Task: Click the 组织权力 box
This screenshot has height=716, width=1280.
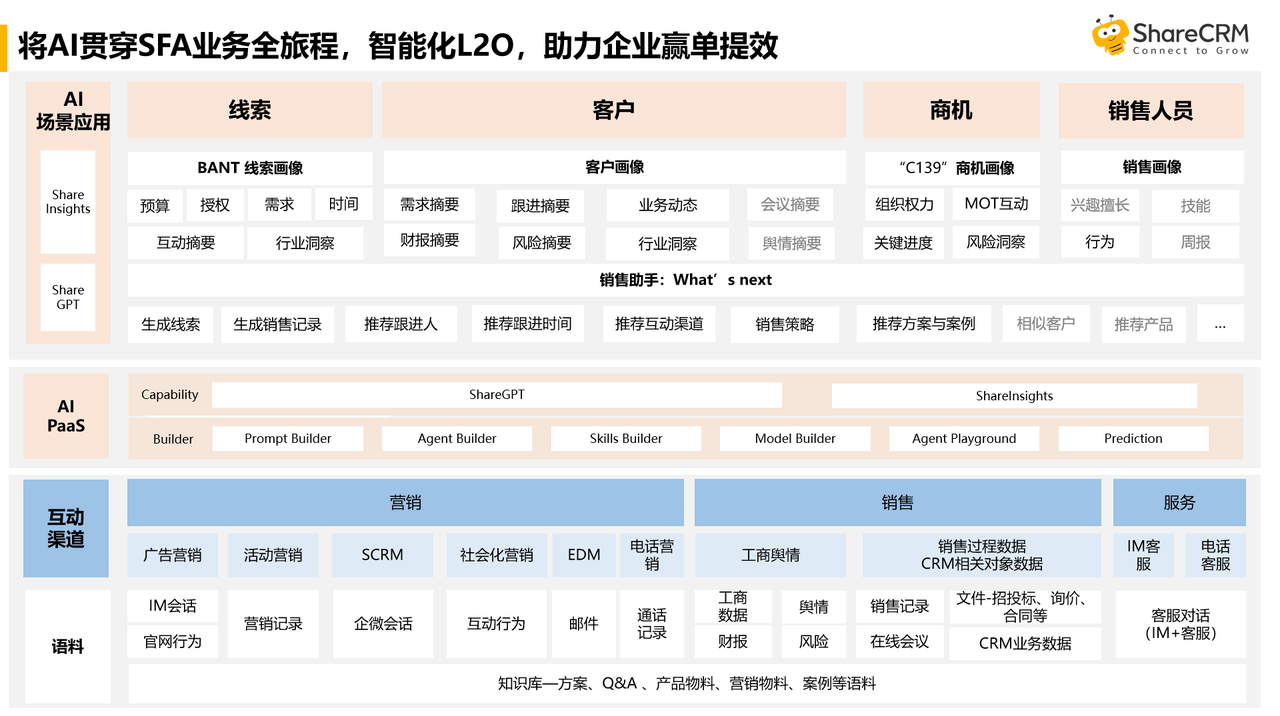Action: [x=904, y=204]
